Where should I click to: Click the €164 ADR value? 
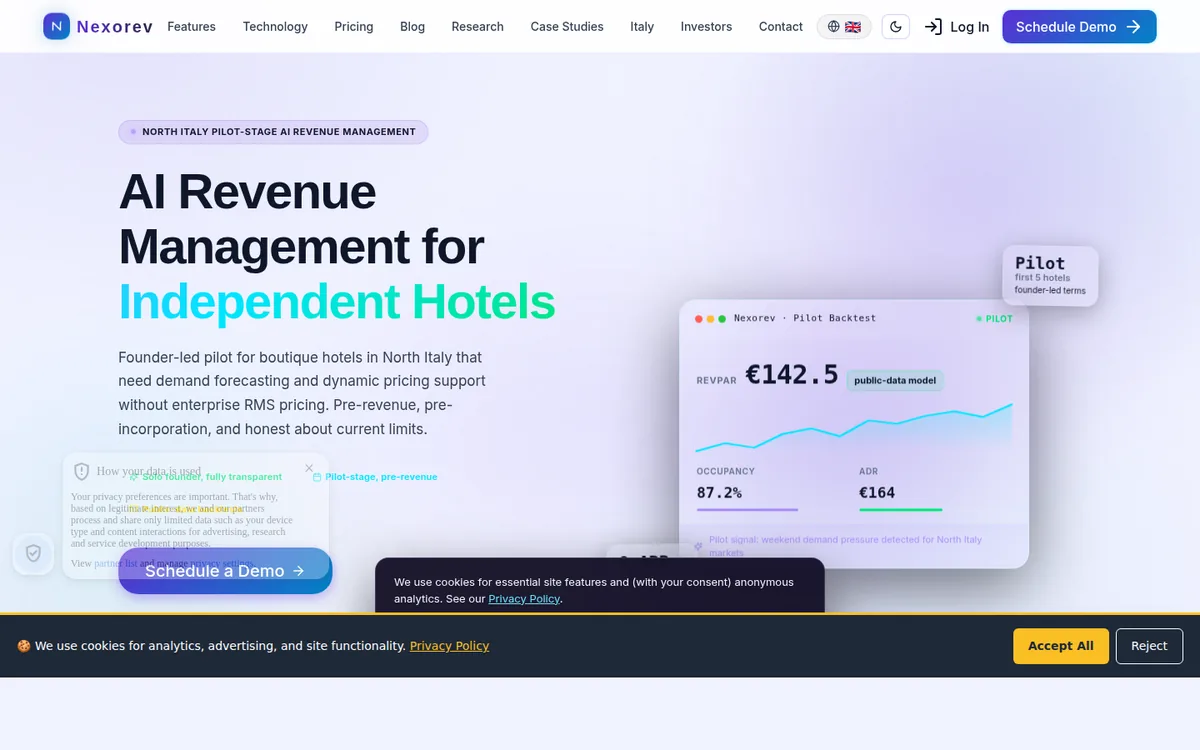[877, 493]
